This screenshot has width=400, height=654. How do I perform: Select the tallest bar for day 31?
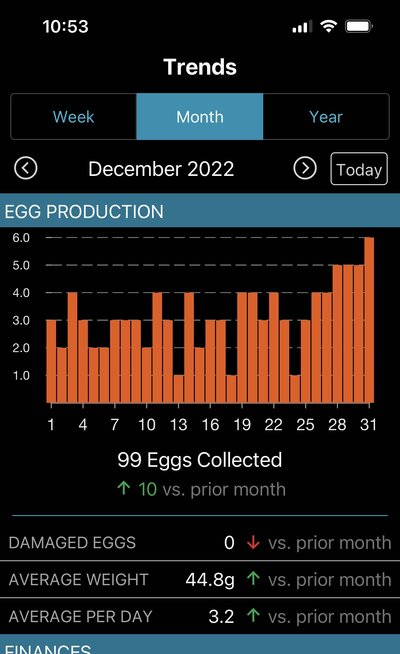click(x=369, y=320)
